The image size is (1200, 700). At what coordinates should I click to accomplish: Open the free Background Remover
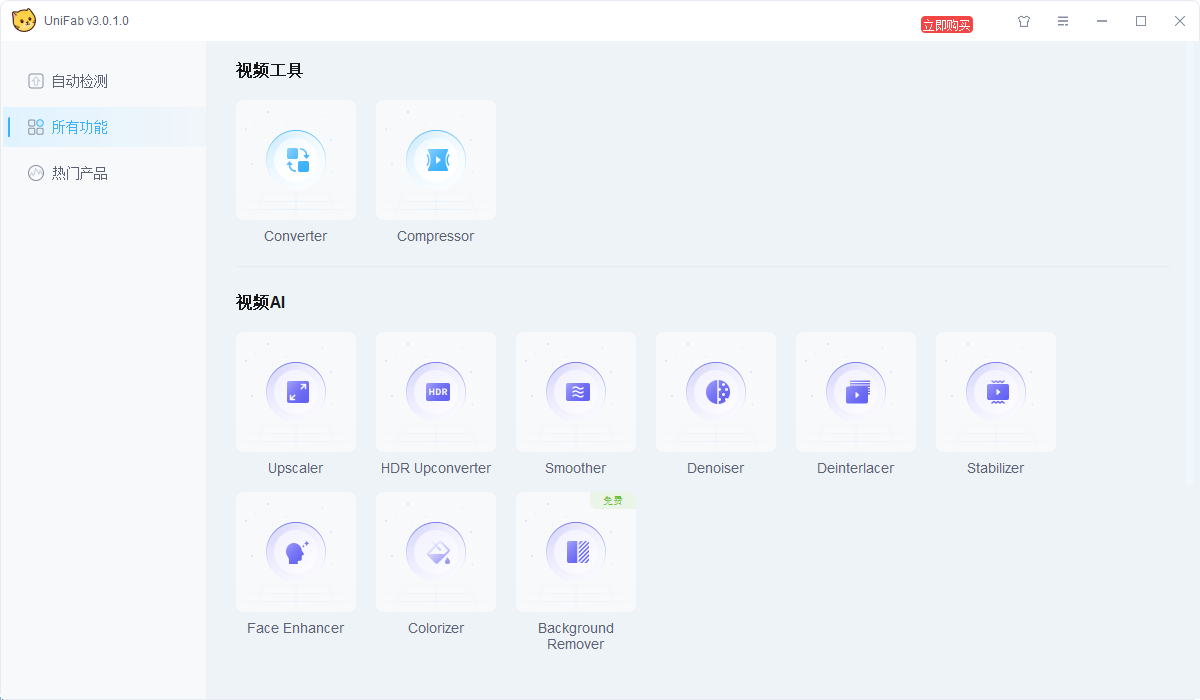click(575, 552)
